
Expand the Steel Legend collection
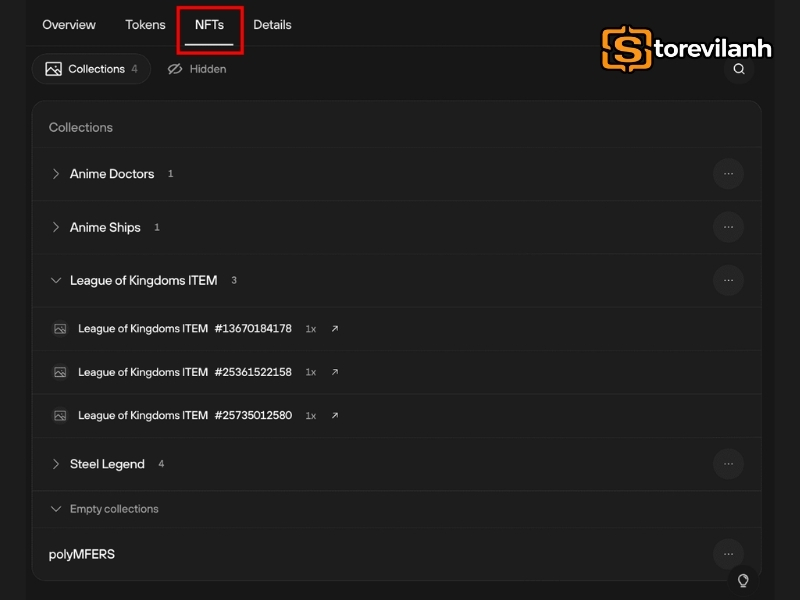pyautogui.click(x=56, y=464)
